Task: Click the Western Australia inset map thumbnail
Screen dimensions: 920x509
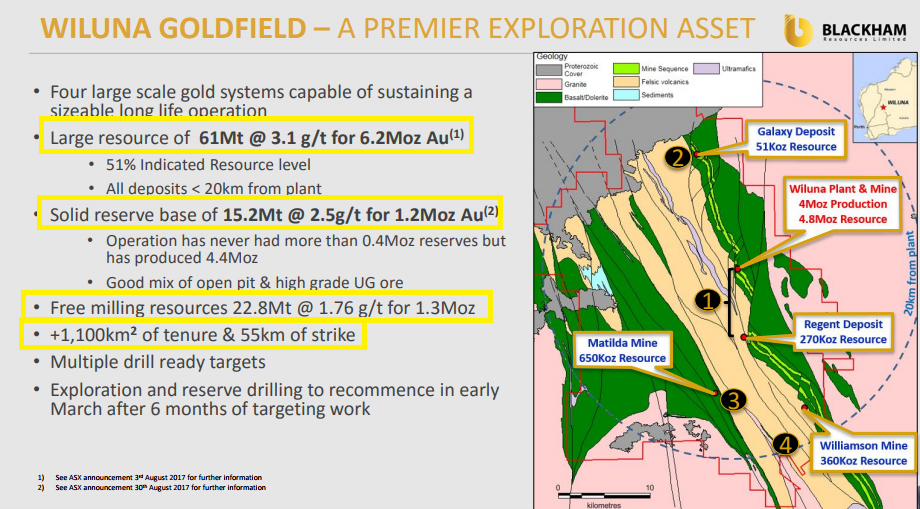Action: coord(885,98)
